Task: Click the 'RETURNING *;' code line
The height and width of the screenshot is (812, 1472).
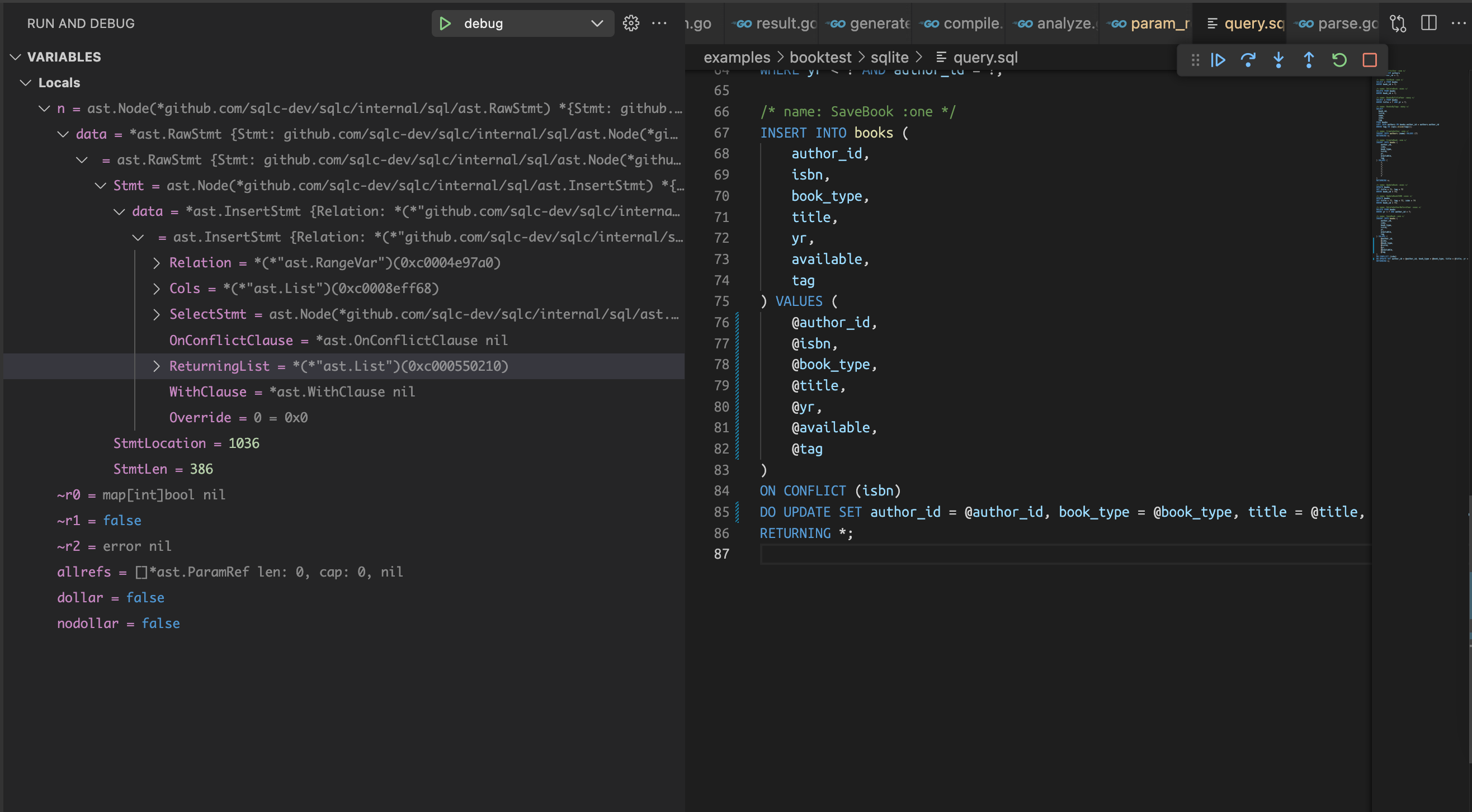Action: (x=806, y=534)
